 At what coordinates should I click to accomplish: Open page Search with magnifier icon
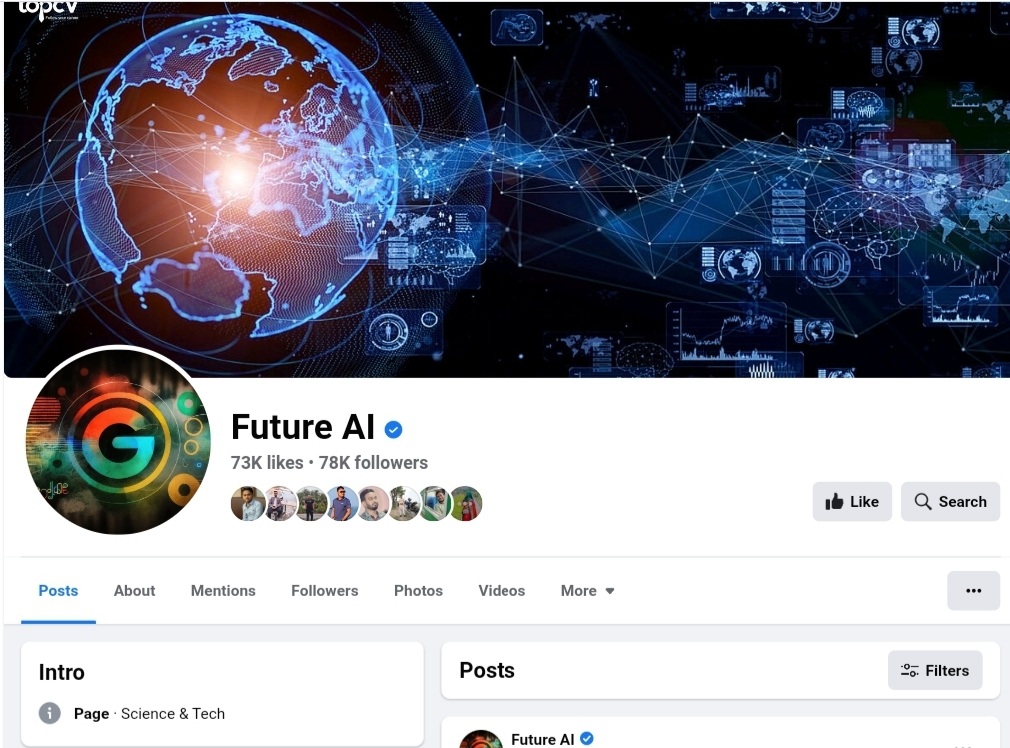point(950,501)
